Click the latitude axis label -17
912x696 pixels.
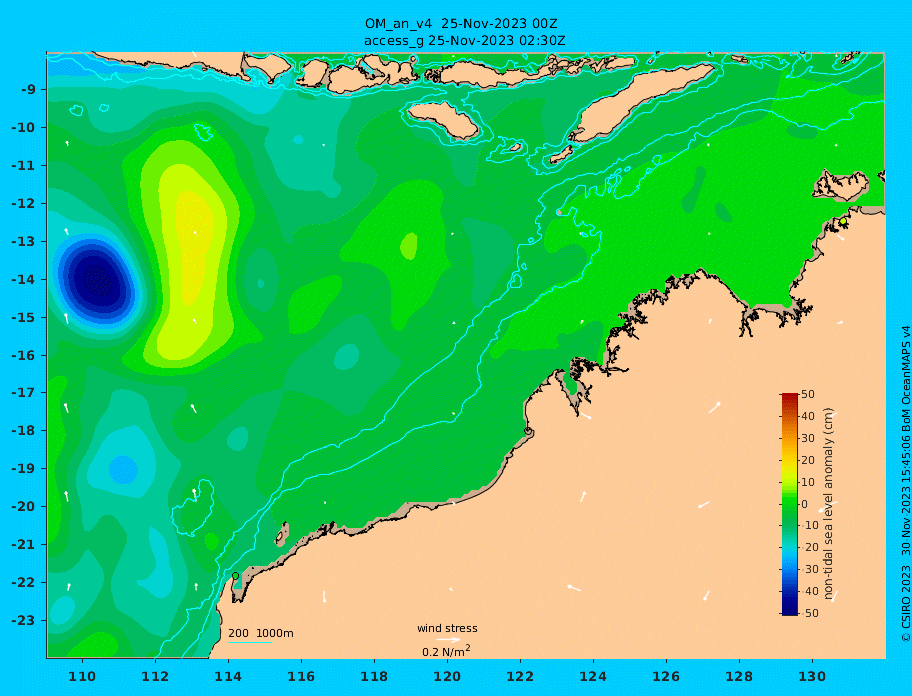(23, 393)
